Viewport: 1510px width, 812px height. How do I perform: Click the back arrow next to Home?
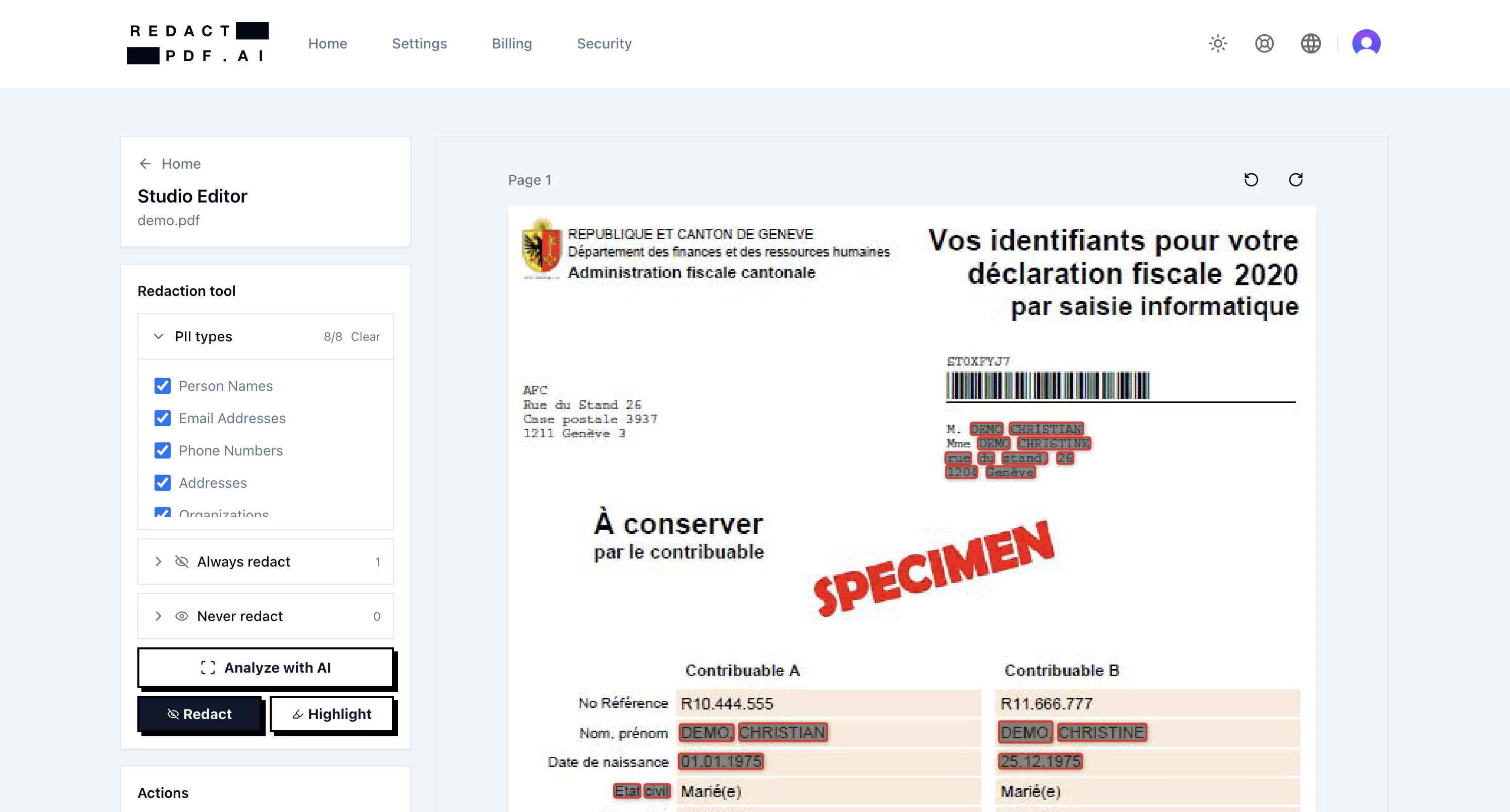[x=145, y=164]
